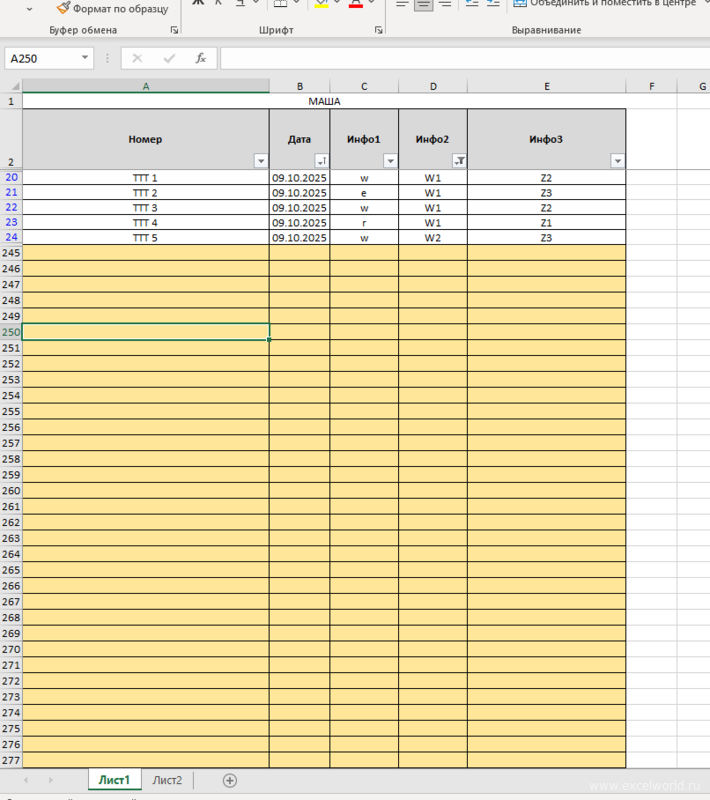Open the Дата column filter dropdown
Viewport: 710px width, 800px height.
pyautogui.click(x=321, y=161)
